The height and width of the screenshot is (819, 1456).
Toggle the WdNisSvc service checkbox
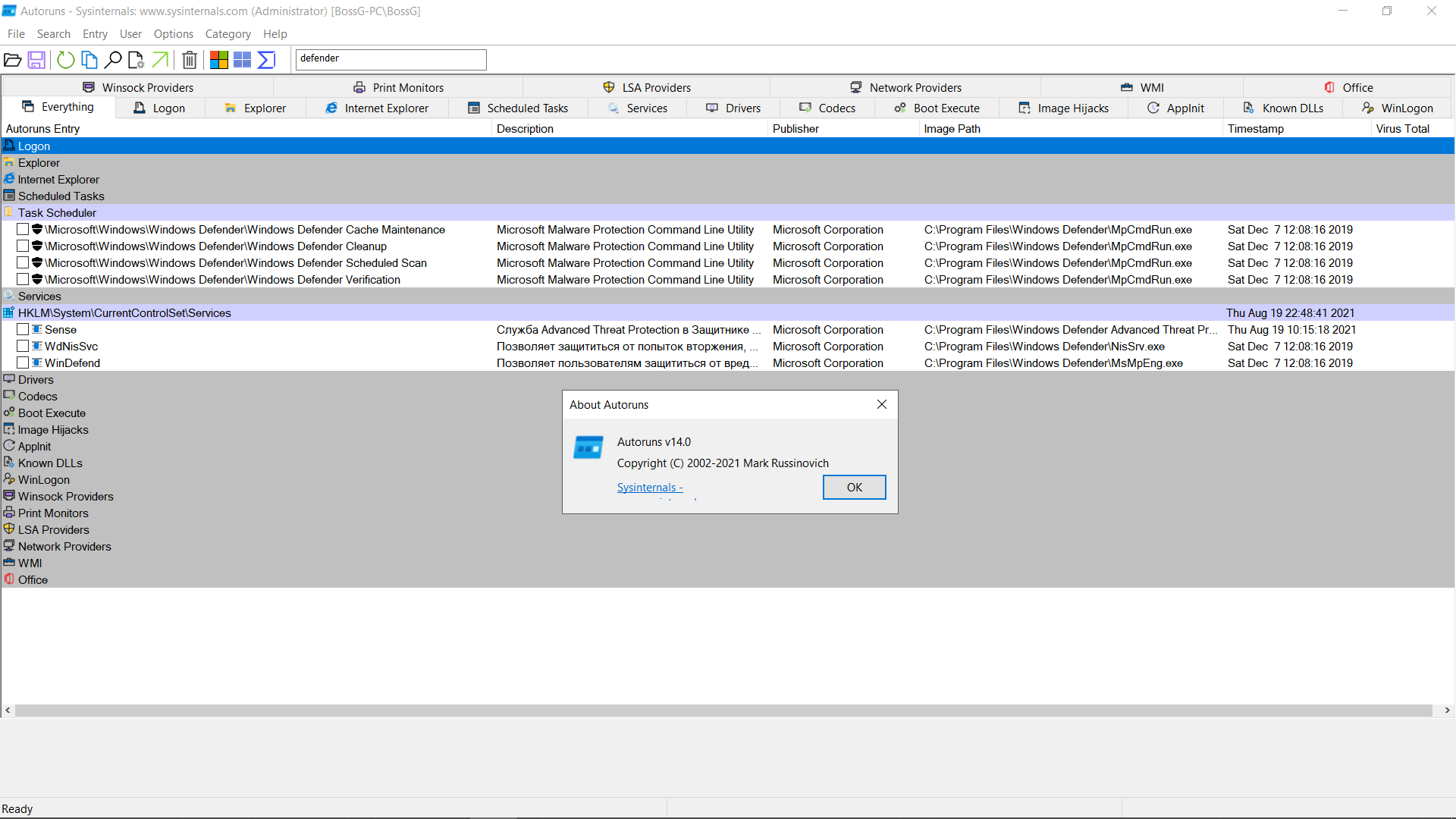point(23,346)
